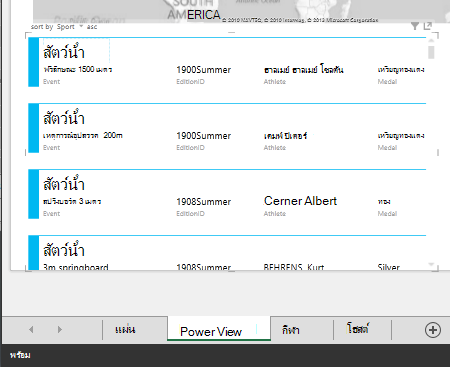This screenshot has height=367, width=450.
Task: Switch to the โฮสต์ sheet tab
Action: [x=358, y=329]
